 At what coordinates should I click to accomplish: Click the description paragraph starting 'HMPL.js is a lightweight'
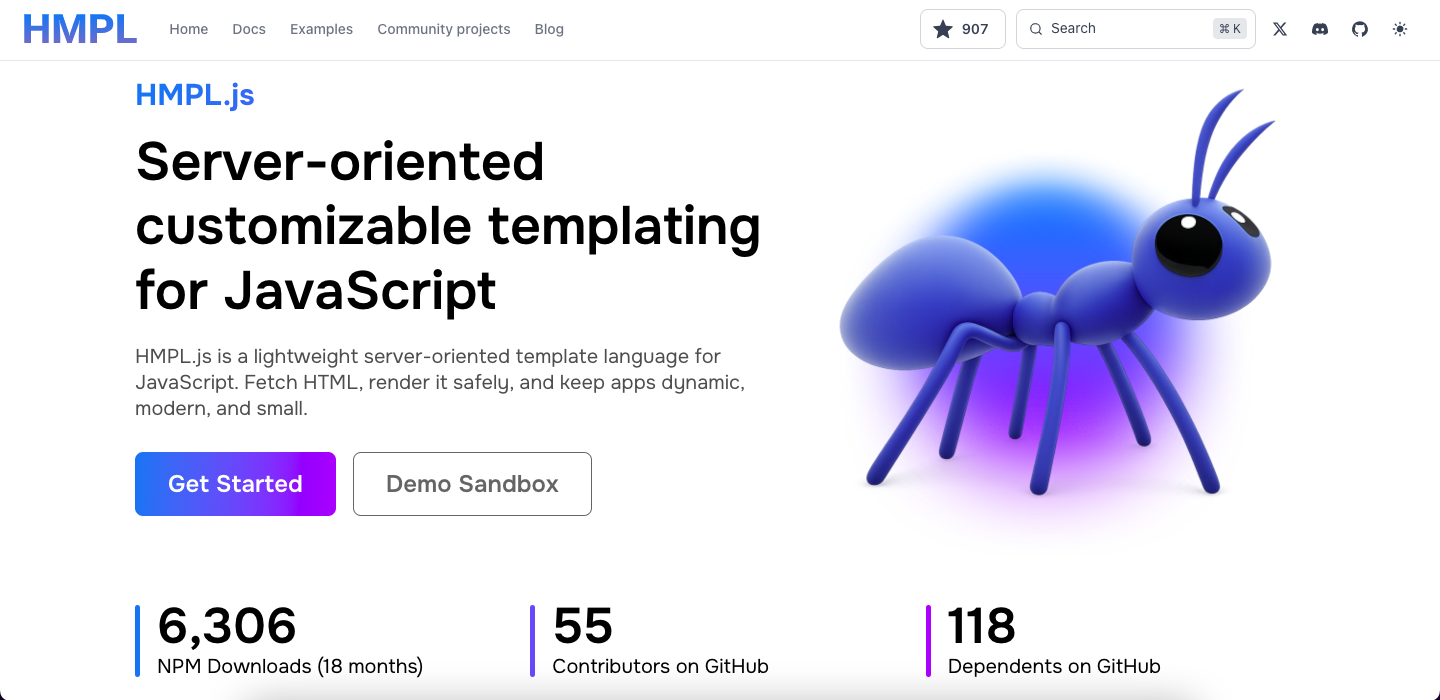pyautogui.click(x=440, y=382)
